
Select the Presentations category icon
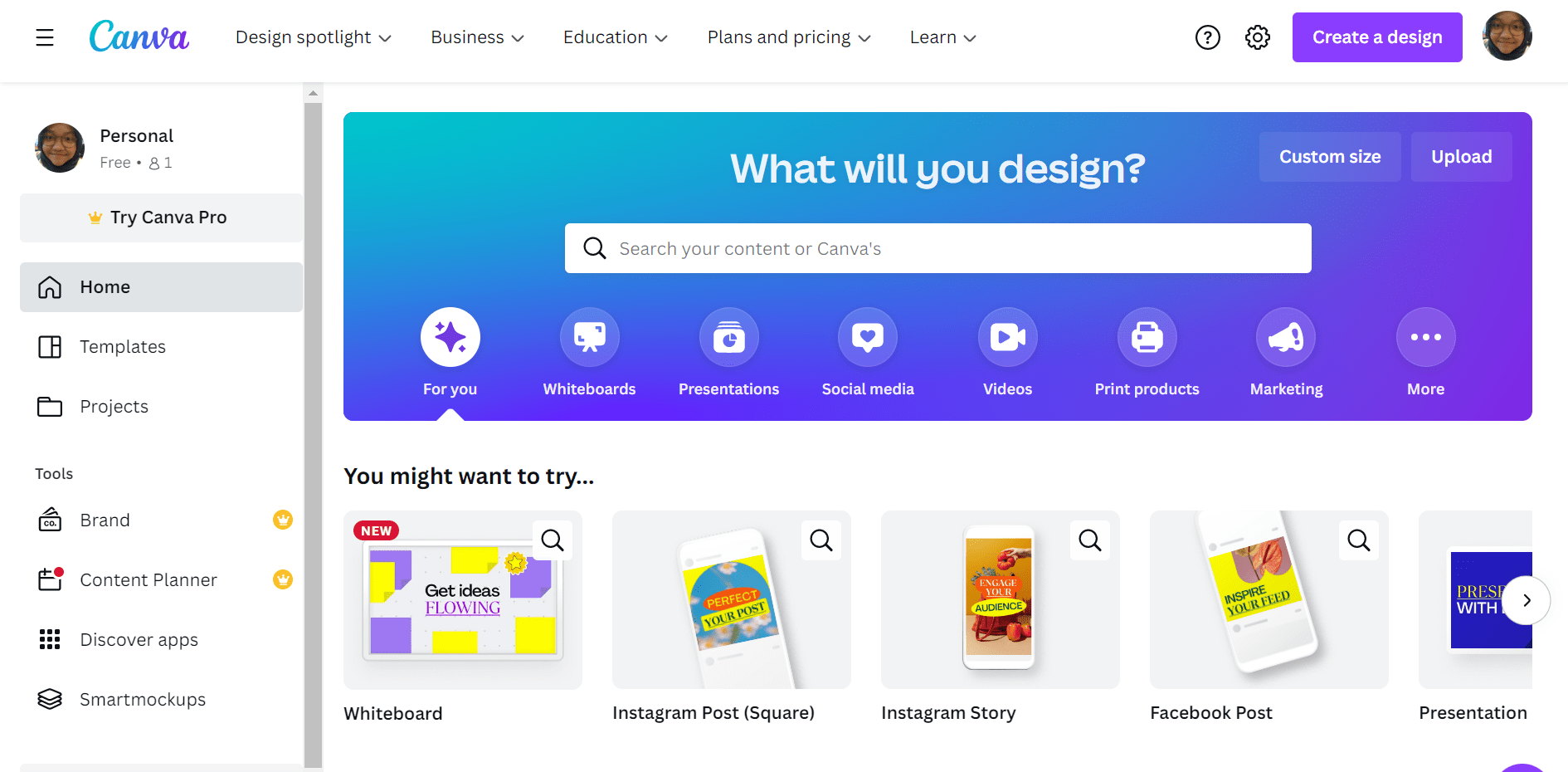728,337
